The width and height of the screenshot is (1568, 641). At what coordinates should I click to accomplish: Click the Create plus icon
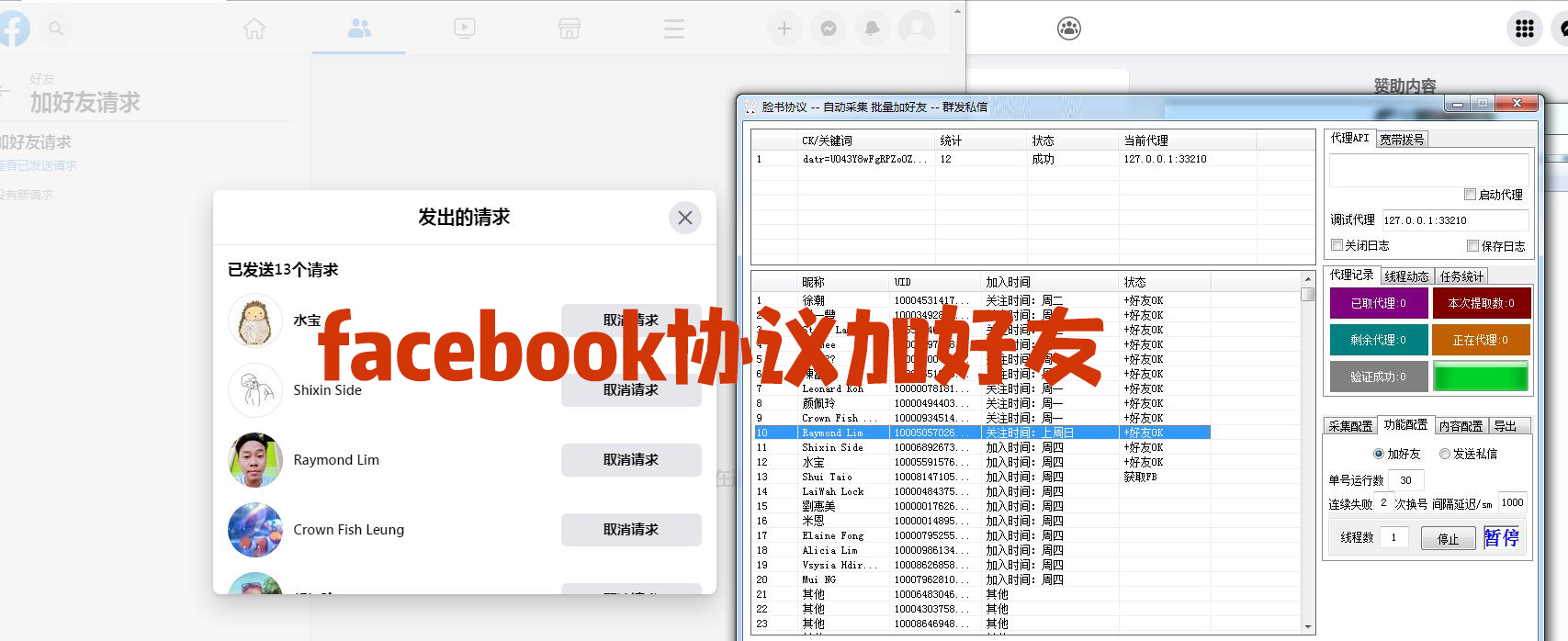(x=784, y=28)
